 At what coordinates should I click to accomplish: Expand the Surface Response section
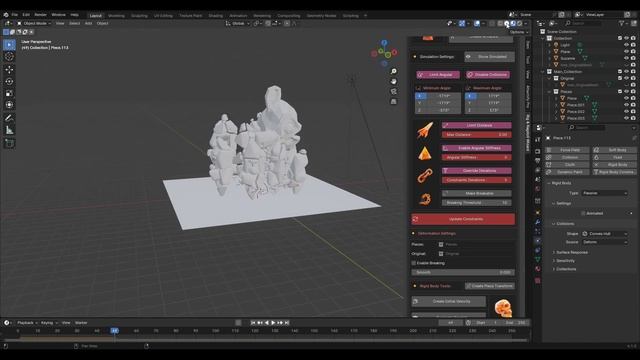[x=571, y=253]
